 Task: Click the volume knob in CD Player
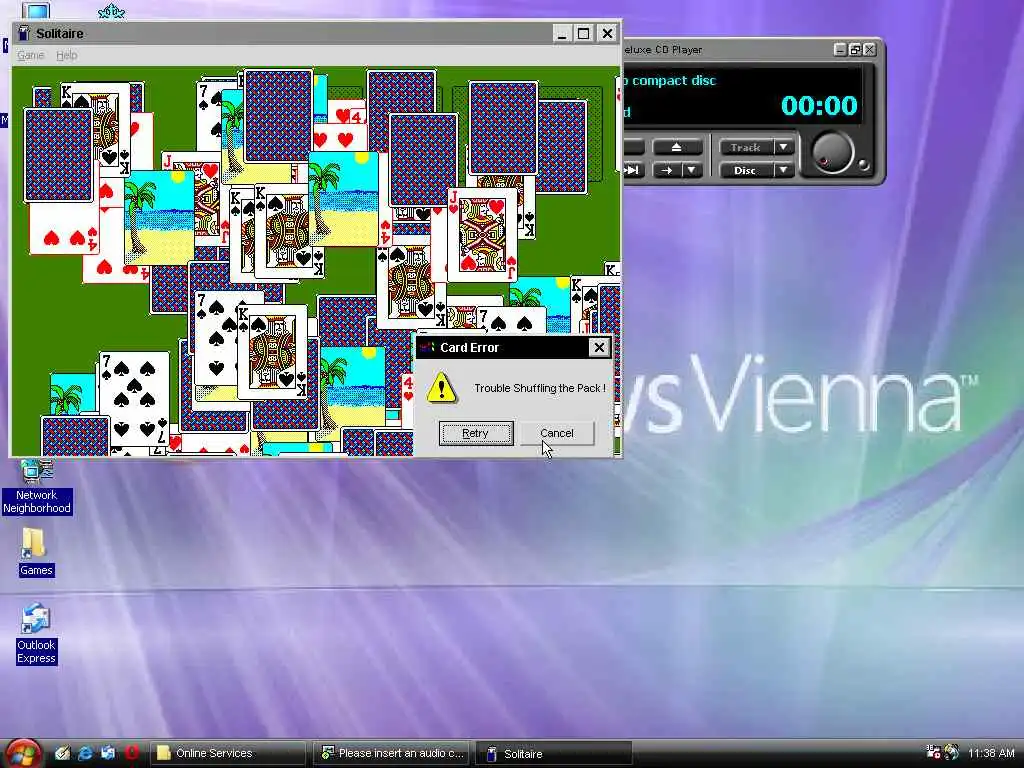tap(832, 153)
